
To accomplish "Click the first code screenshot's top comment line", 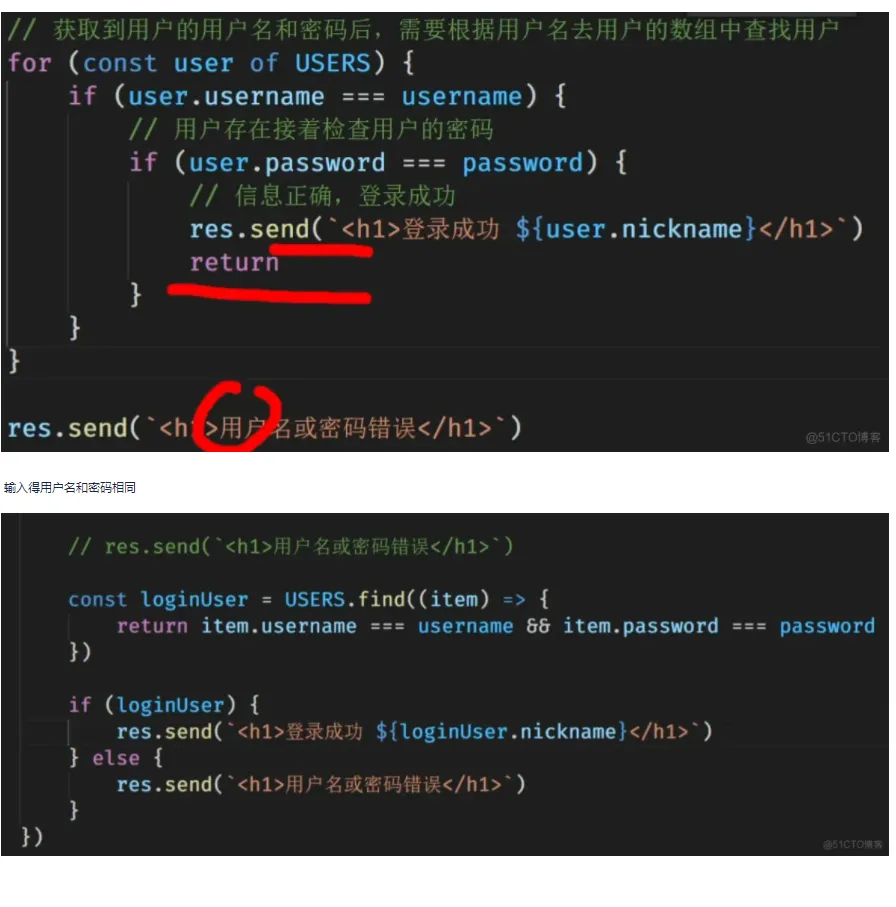I will 423,30.
